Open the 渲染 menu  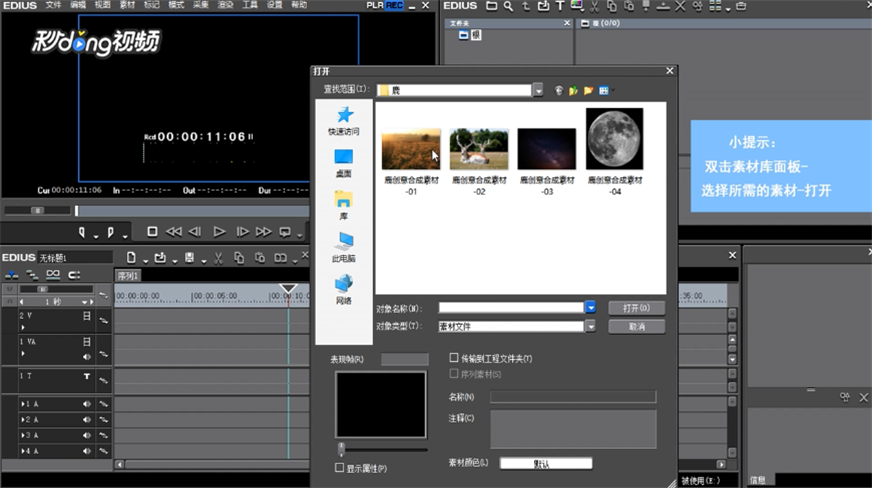225,5
